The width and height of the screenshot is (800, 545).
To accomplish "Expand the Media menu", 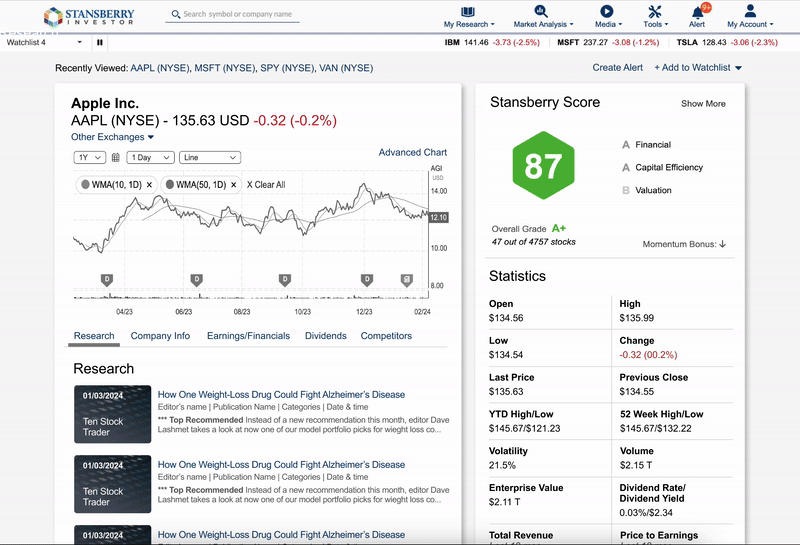I will [x=608, y=24].
